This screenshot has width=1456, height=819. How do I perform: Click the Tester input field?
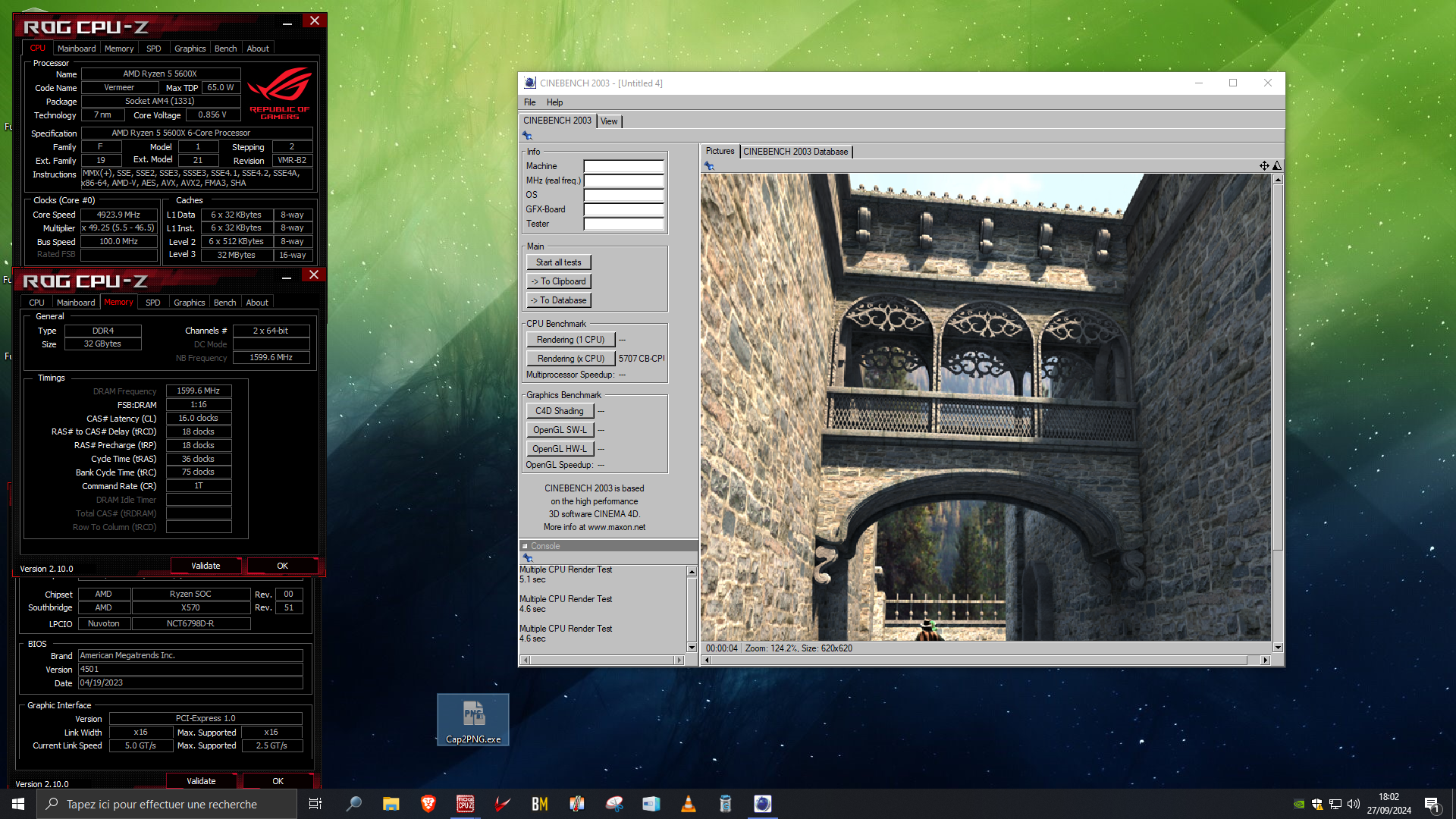(x=623, y=224)
